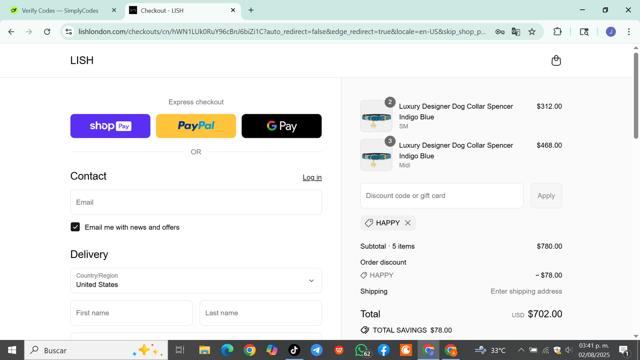Open the shopping bag cart icon
Screen dimensions: 640x360
556,60
